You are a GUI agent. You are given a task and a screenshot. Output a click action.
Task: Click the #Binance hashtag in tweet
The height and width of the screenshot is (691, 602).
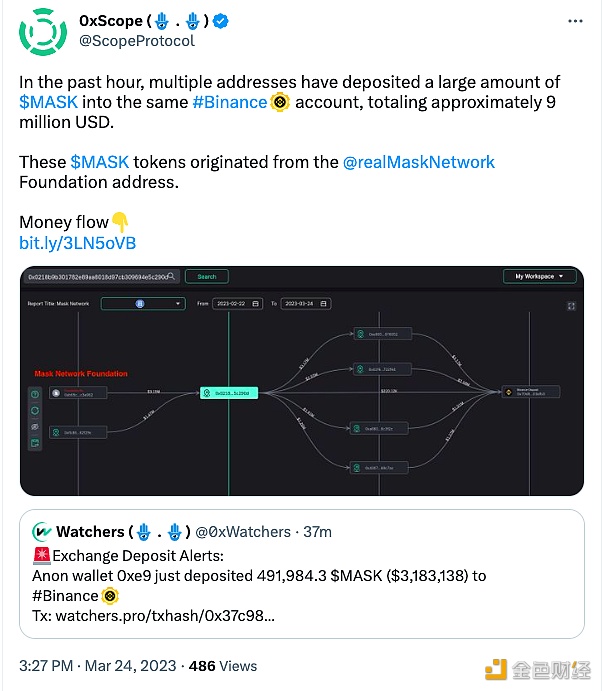[229, 102]
